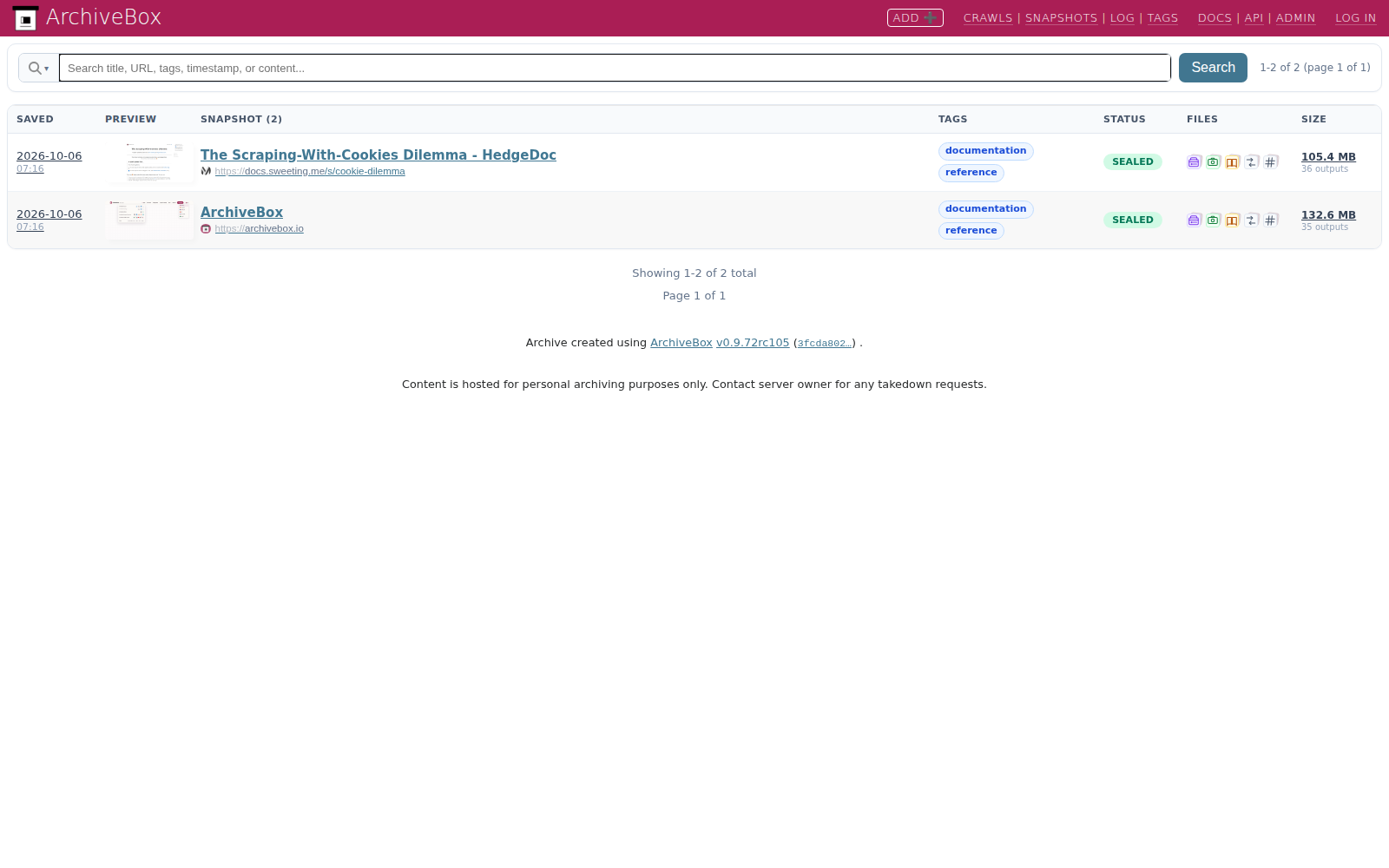
Task: Open the ArchiveBox snapshot title link
Action: pyautogui.click(x=241, y=212)
